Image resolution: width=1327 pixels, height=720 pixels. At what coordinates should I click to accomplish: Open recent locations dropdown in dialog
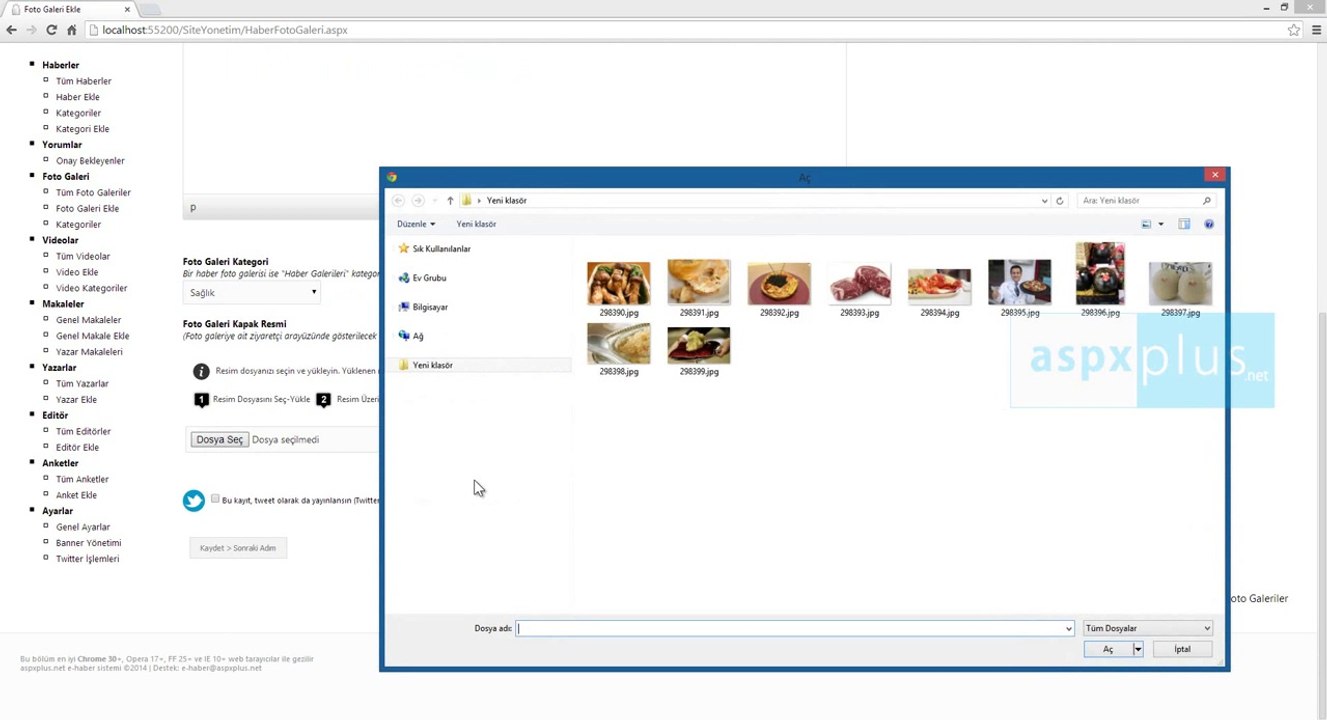(433, 201)
